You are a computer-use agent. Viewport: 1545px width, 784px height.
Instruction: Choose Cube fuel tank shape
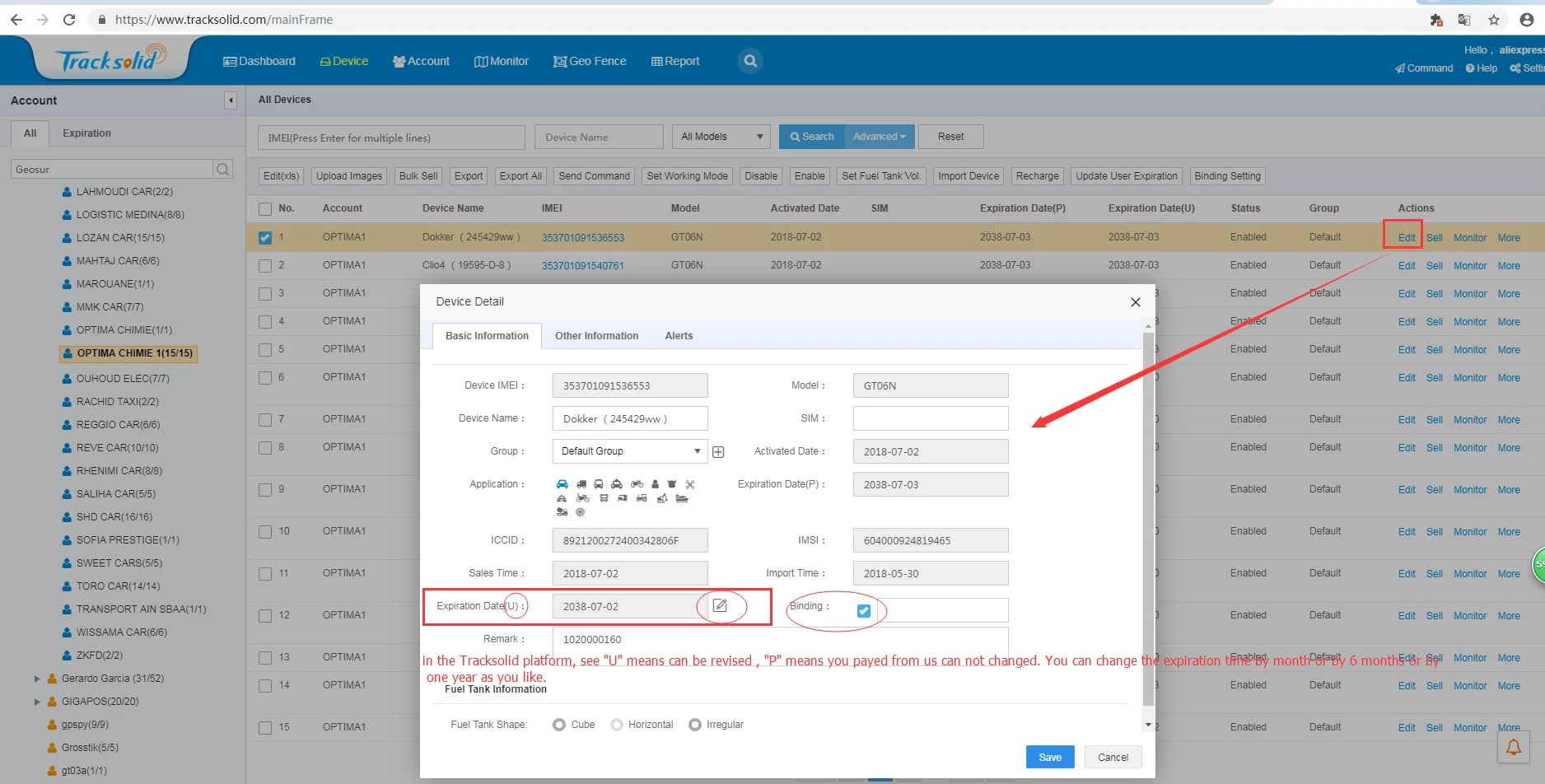[x=559, y=725]
